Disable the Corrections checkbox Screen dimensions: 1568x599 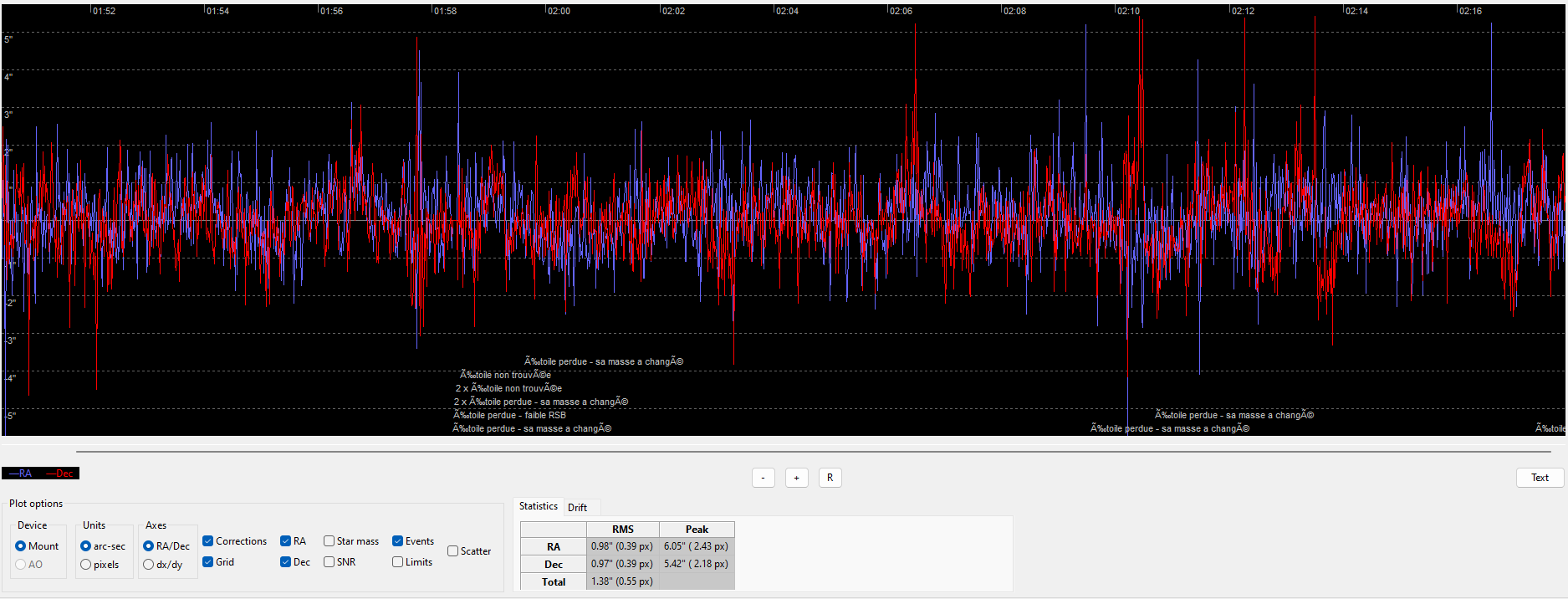point(208,541)
